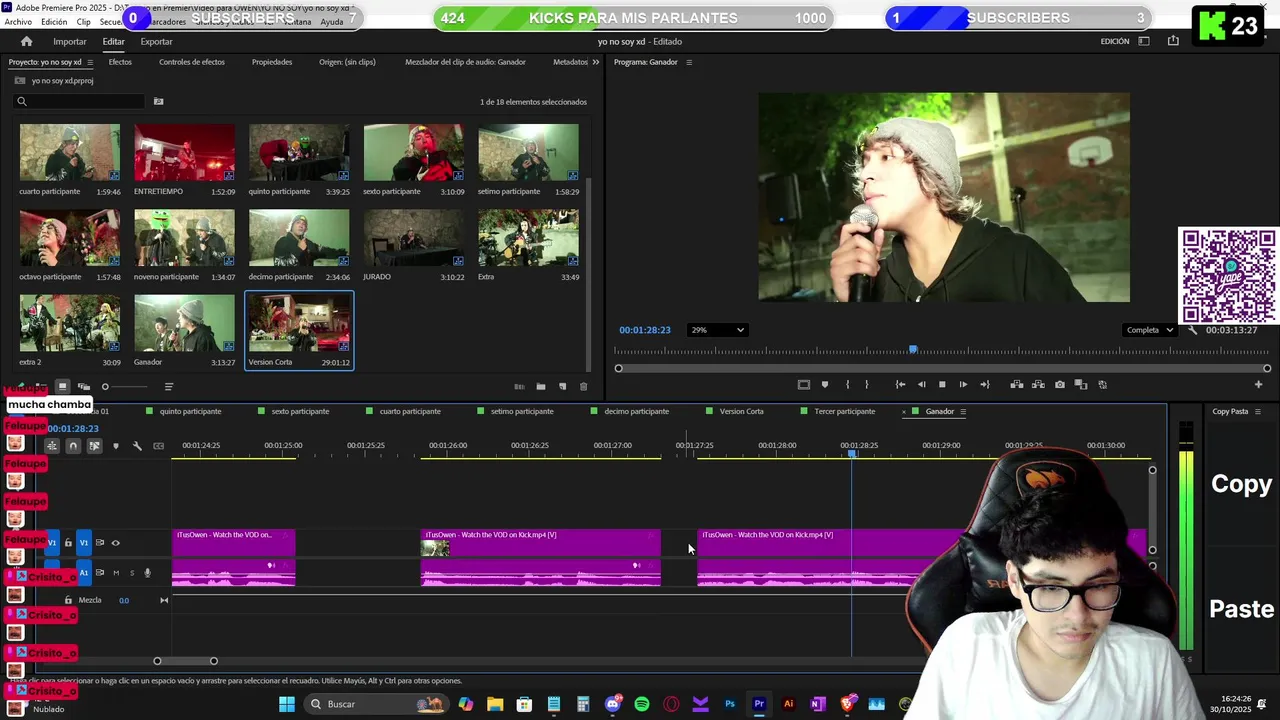Screen dimensions: 1280x720
Task: Click the Extract button in Program monitor
Action: 1038,384
